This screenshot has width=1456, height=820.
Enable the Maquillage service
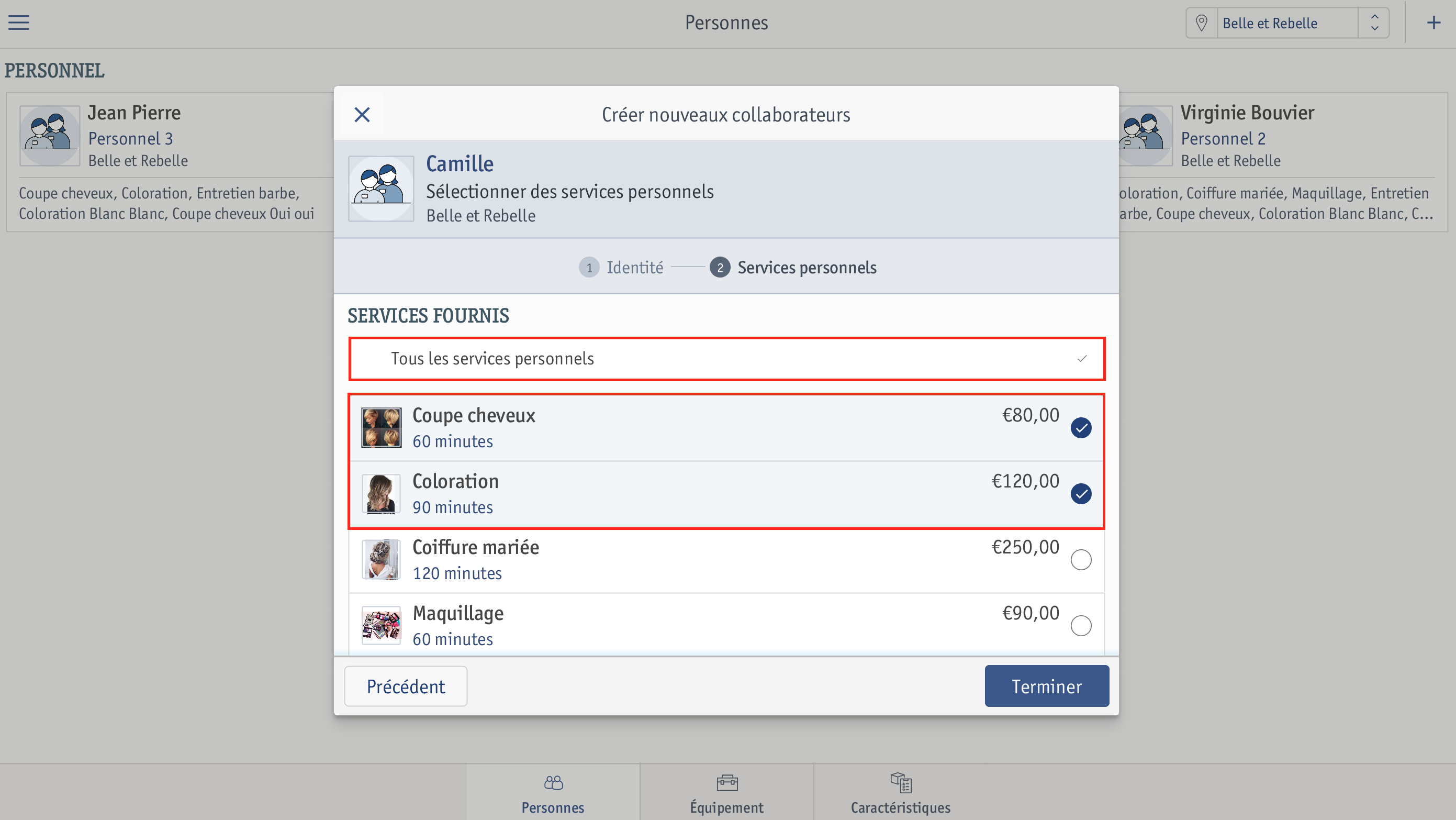(1081, 625)
